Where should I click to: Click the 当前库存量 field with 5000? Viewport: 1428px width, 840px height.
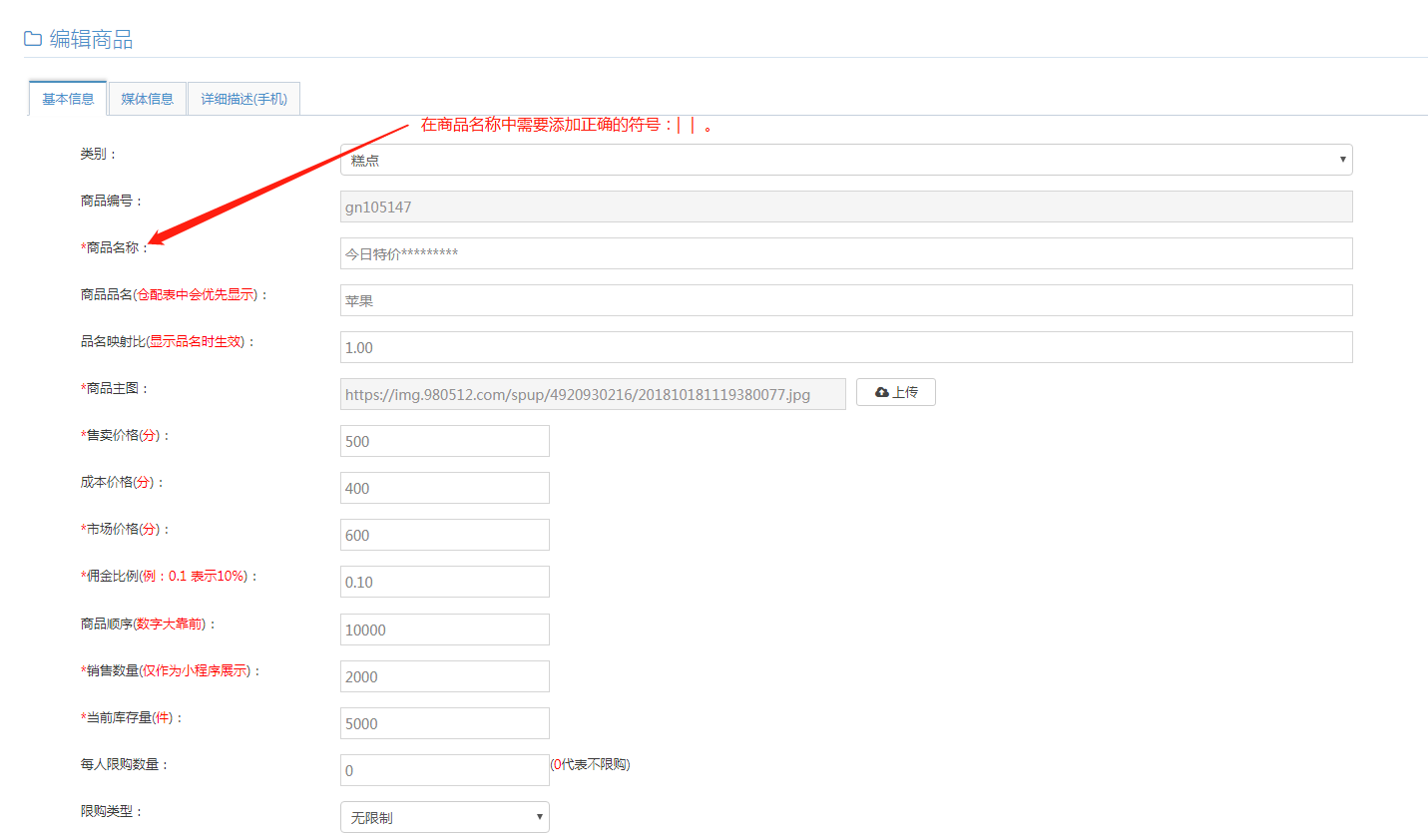[x=445, y=723]
